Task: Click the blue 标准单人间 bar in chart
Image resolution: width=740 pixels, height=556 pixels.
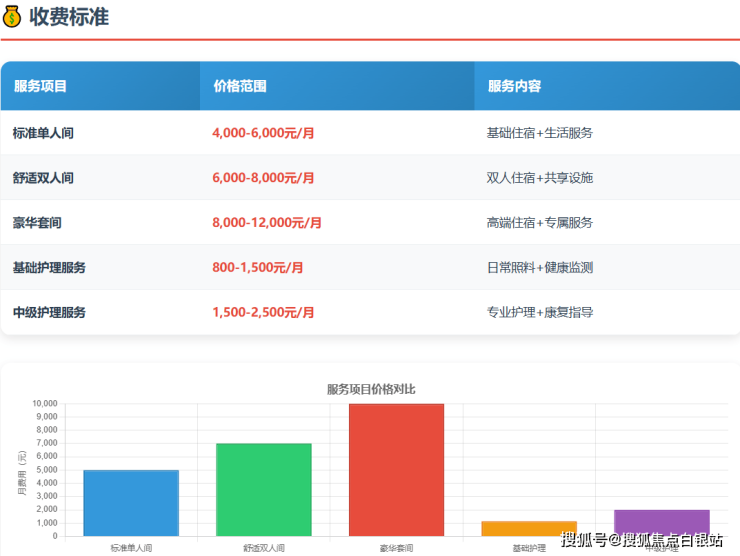Action: 131,503
